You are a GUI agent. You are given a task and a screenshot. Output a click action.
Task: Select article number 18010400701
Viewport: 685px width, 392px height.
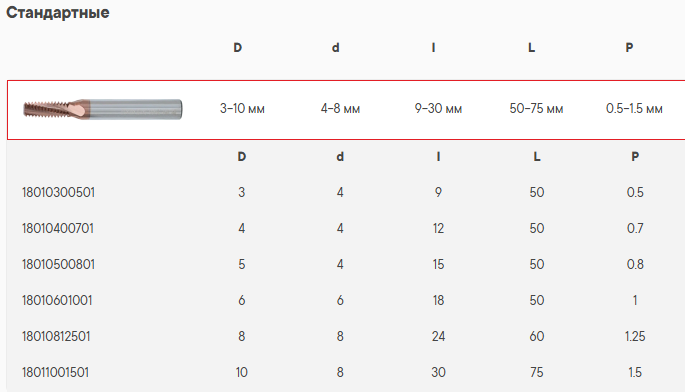click(x=58, y=228)
